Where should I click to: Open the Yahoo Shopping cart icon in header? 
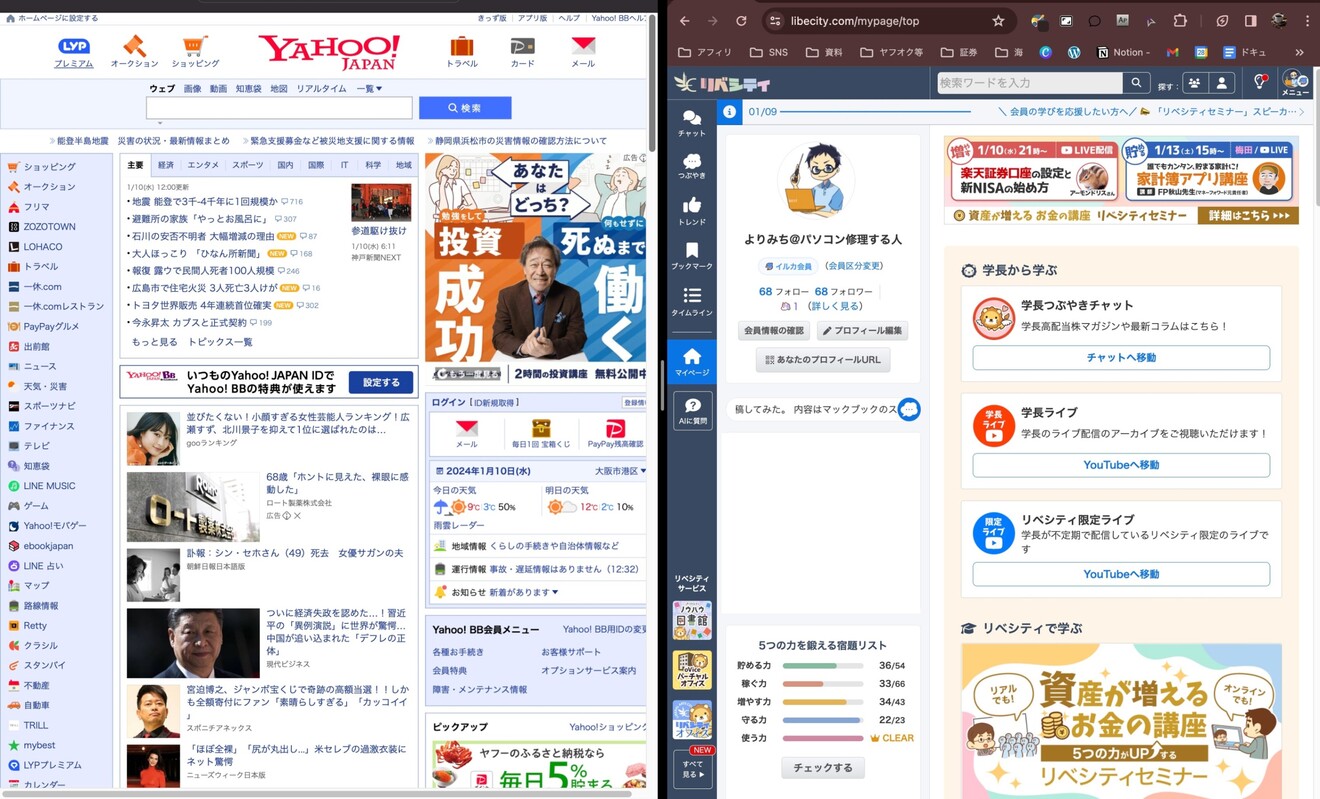[195, 46]
